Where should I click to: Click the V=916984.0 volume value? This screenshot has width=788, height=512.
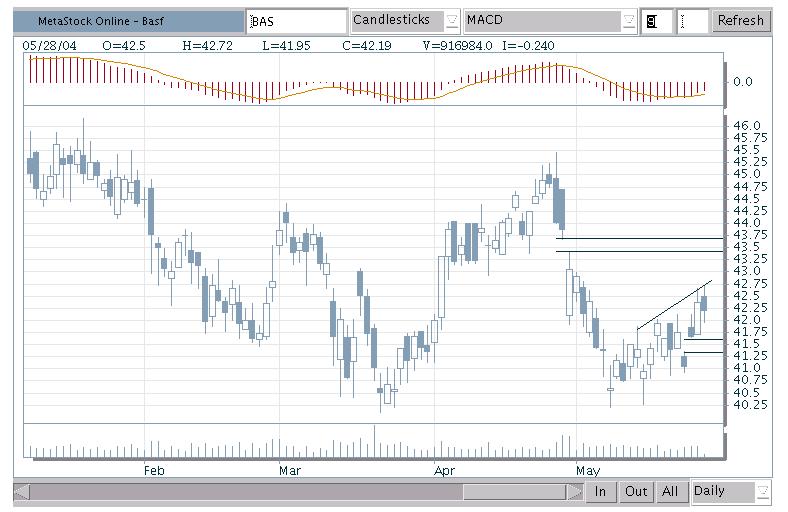click(457, 46)
